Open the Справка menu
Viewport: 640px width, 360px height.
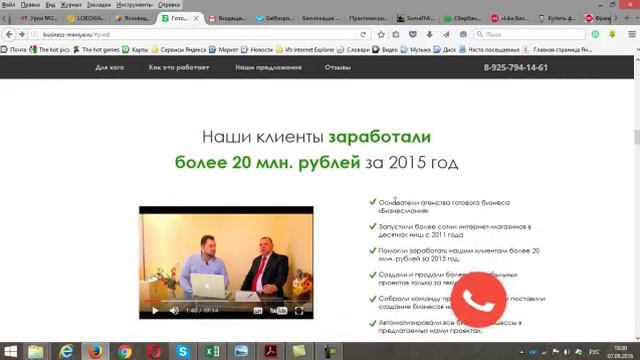pyautogui.click(x=169, y=5)
